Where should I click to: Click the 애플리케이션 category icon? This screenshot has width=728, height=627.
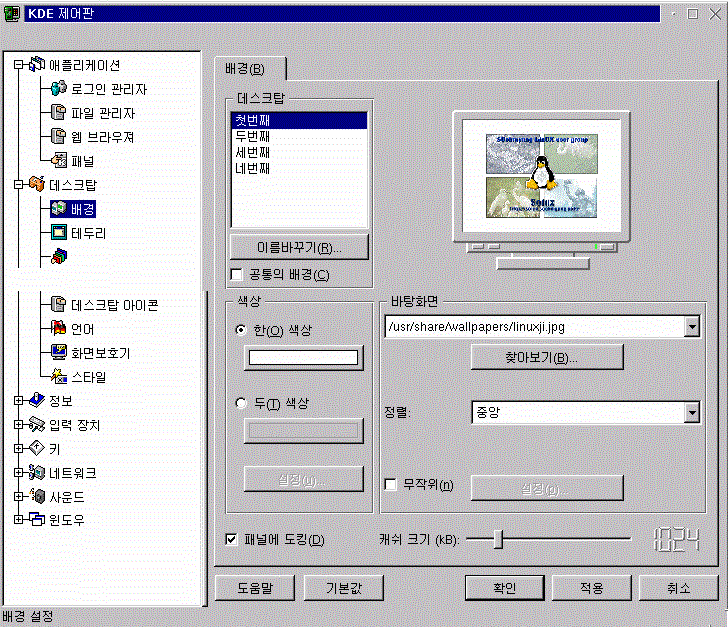[x=37, y=65]
